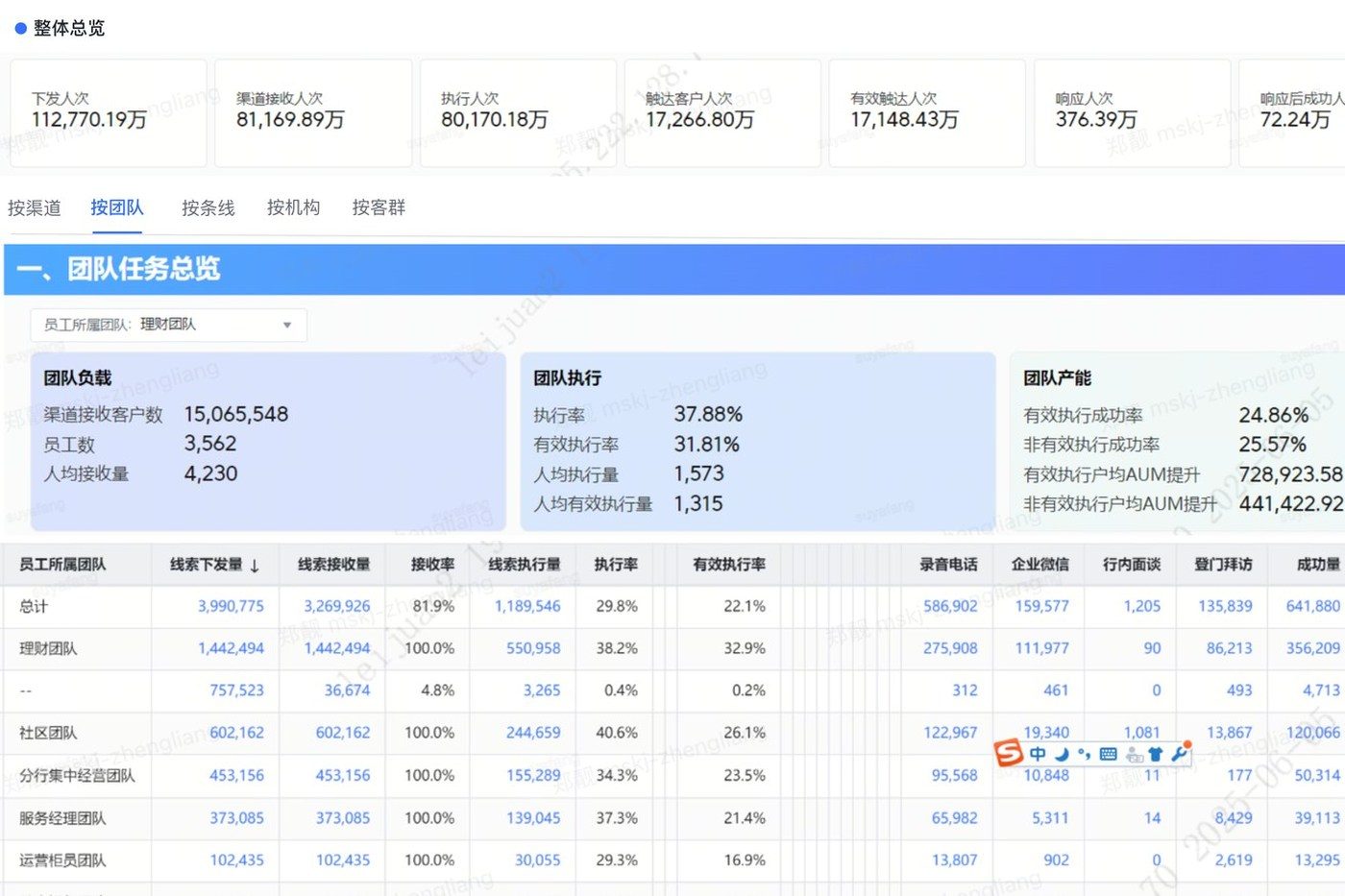Open the 总计 线索下发量 value 3,990,775
This screenshot has height=896, width=1345.
coord(231,606)
